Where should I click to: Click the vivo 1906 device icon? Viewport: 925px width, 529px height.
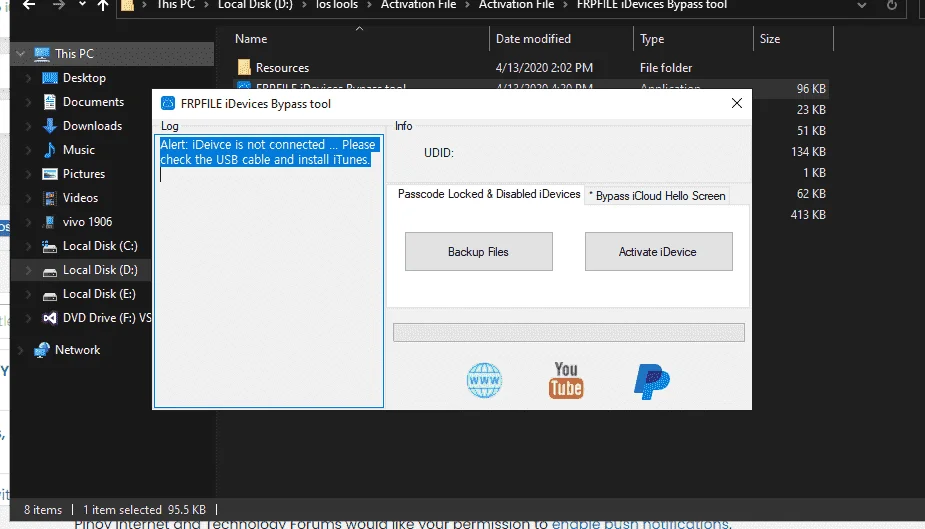pyautogui.click(x=50, y=222)
